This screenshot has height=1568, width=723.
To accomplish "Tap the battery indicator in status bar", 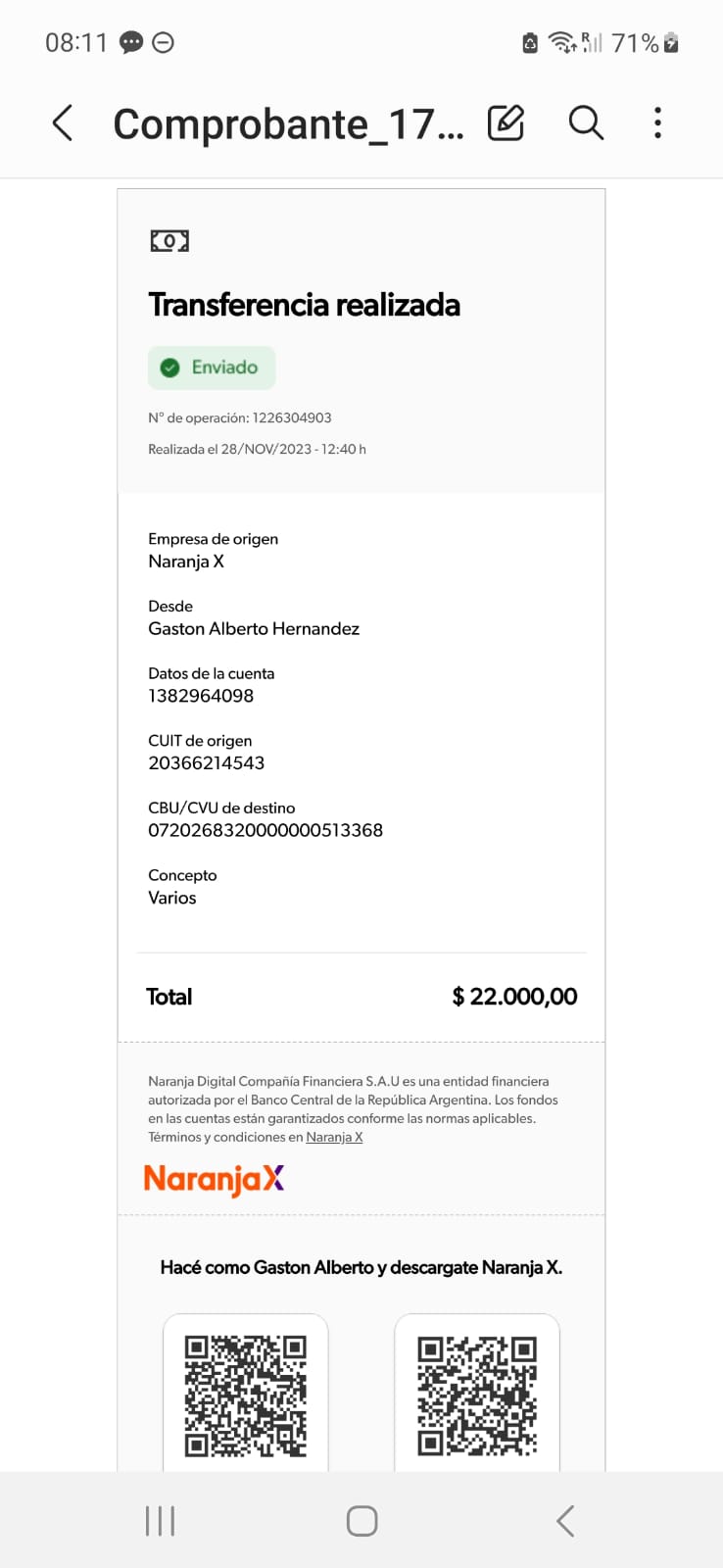I will click(671, 42).
